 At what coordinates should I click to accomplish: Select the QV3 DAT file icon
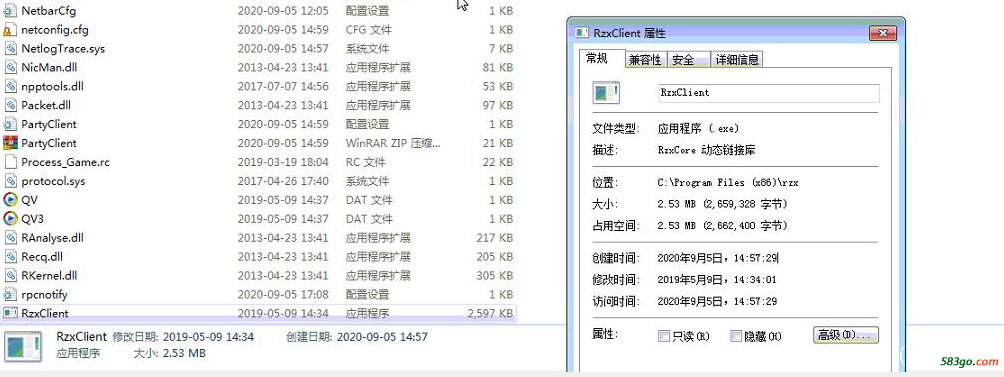10,219
